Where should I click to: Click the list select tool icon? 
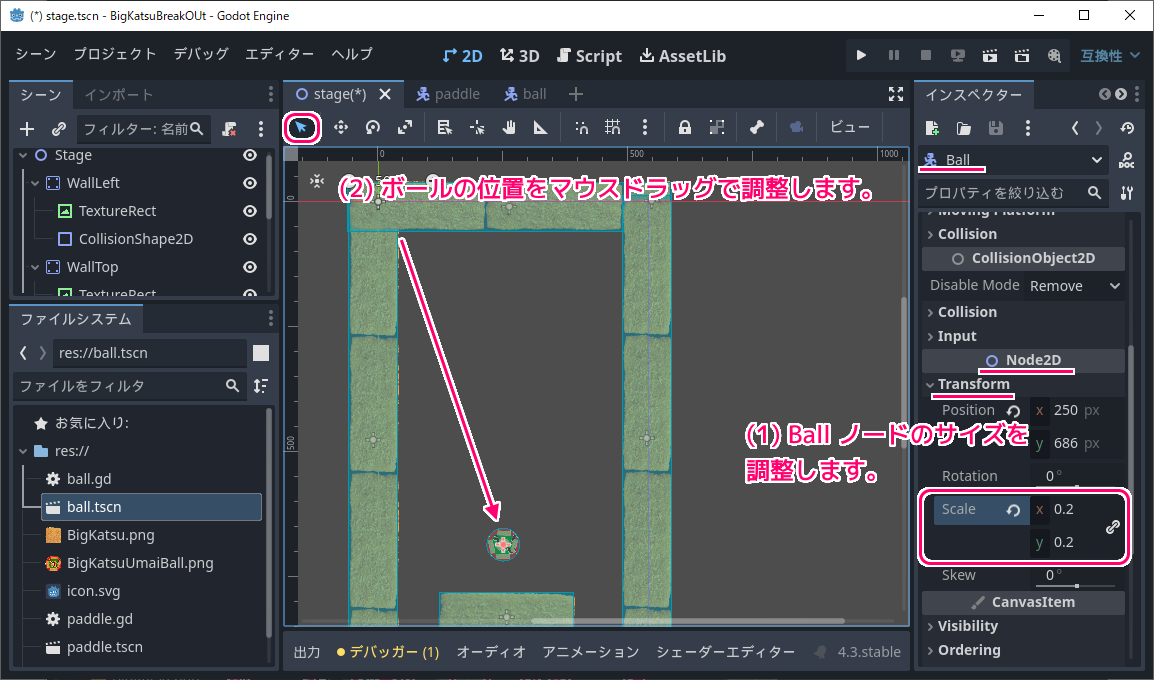tap(445, 127)
